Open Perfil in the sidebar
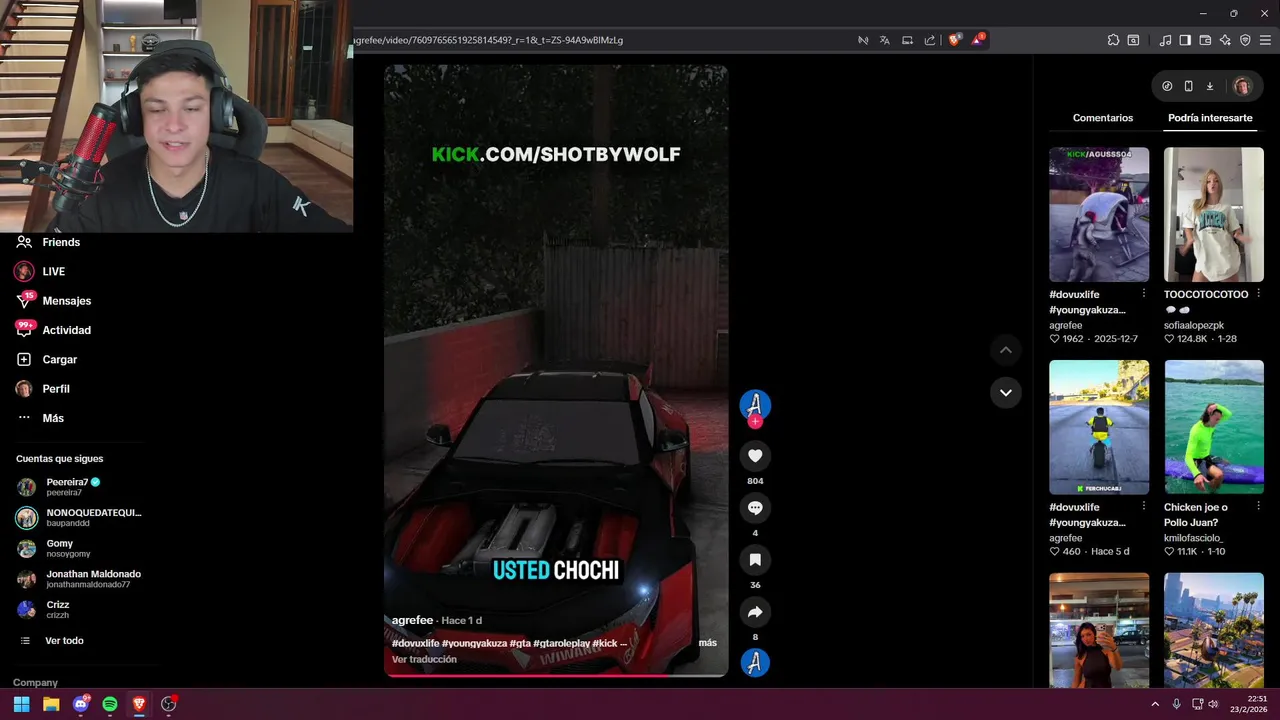Screen dimensions: 1280x720 55,389
